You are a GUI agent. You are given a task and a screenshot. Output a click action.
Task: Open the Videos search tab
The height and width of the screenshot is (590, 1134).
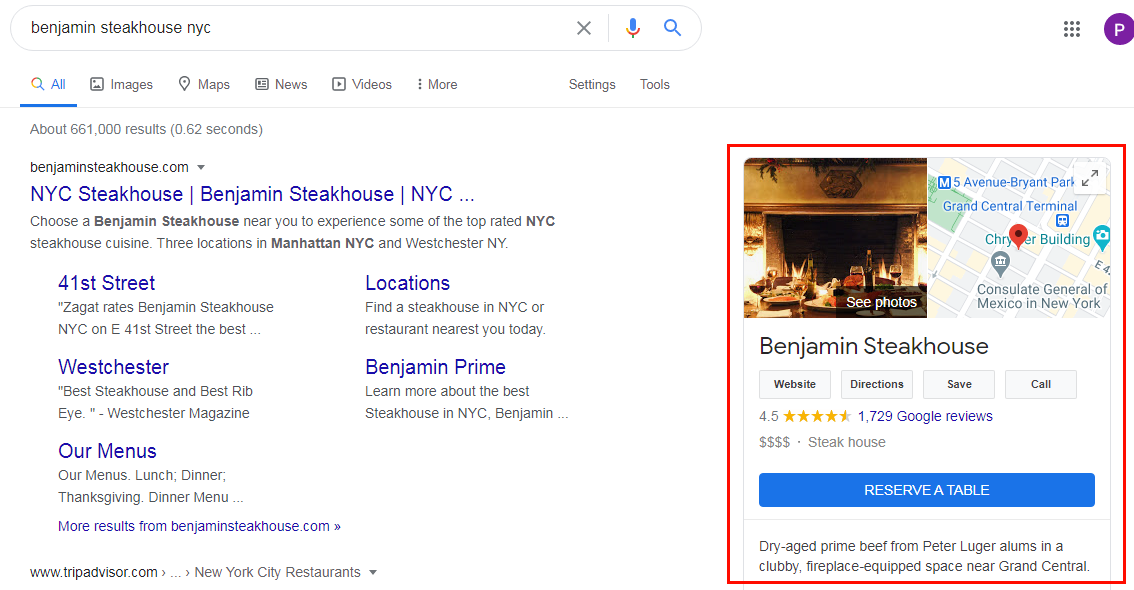362,85
